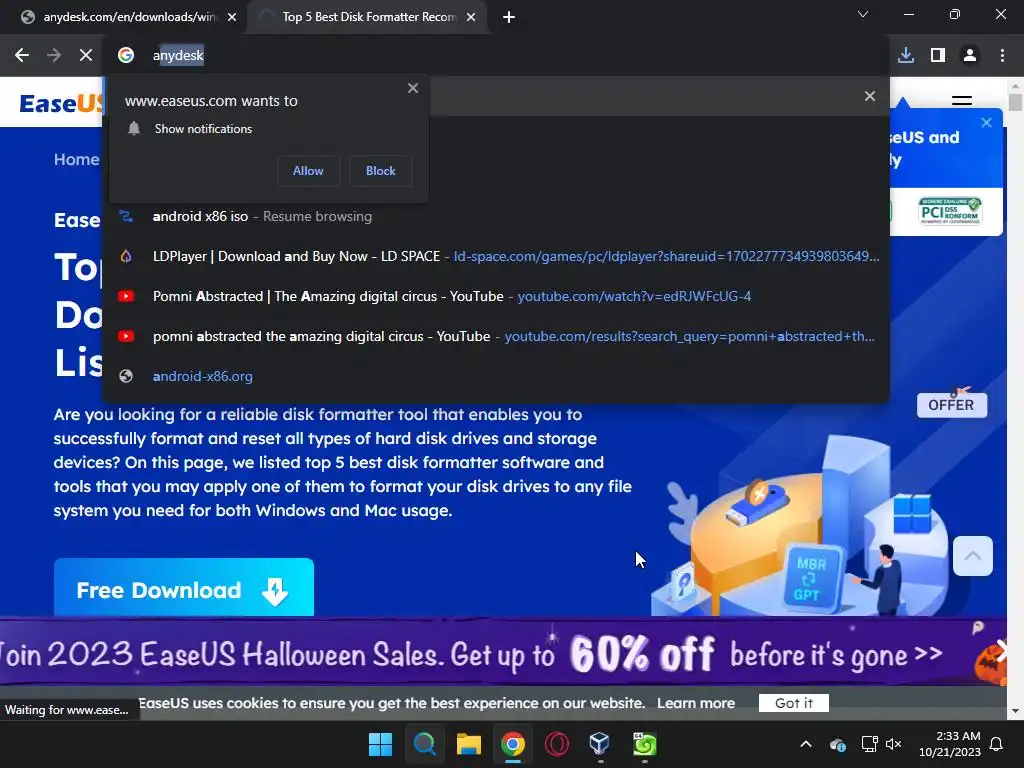Go back using the browser back arrow
The height and width of the screenshot is (768, 1024).
[22, 56]
